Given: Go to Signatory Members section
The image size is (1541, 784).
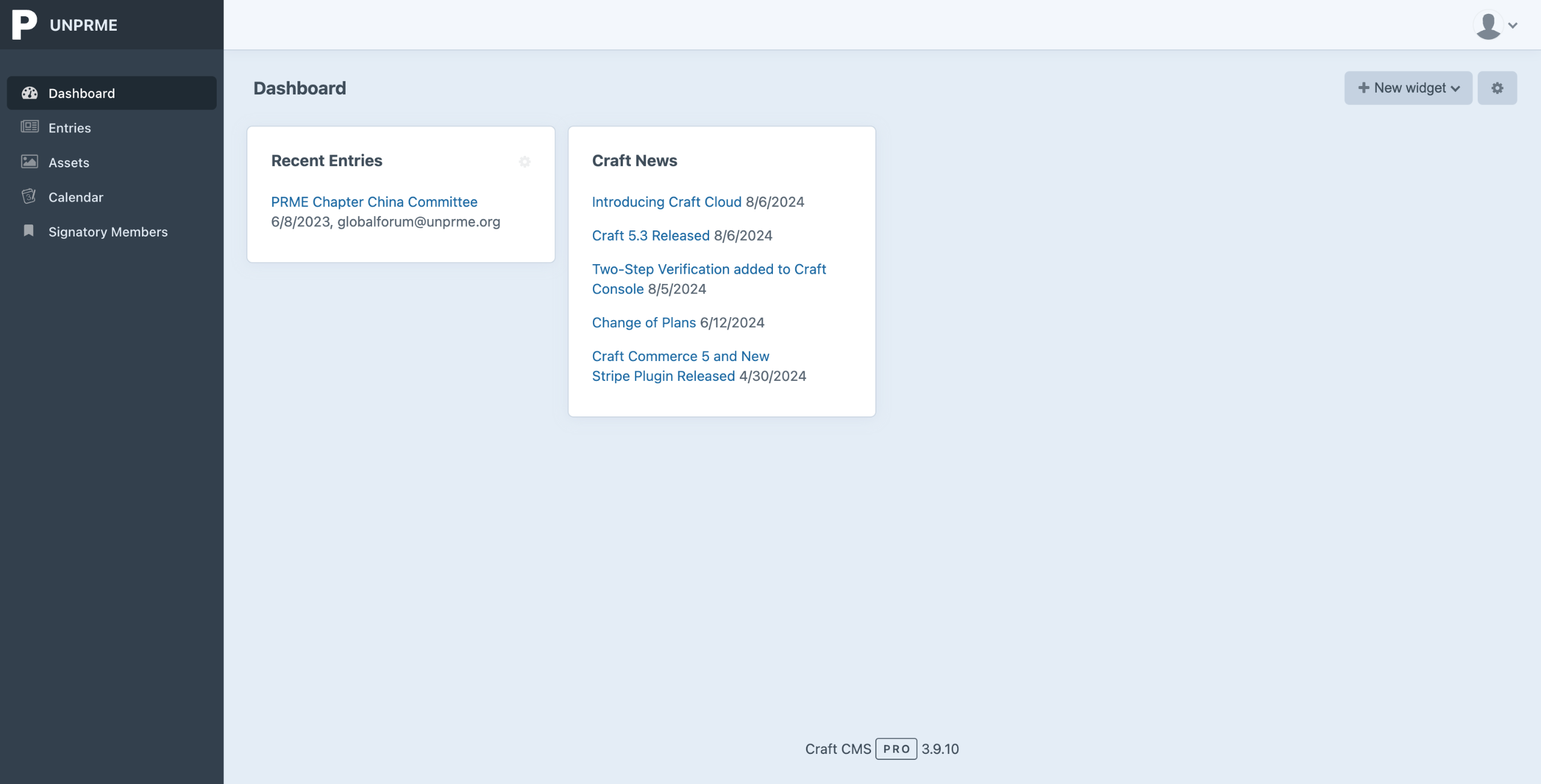Looking at the screenshot, I should [x=108, y=232].
